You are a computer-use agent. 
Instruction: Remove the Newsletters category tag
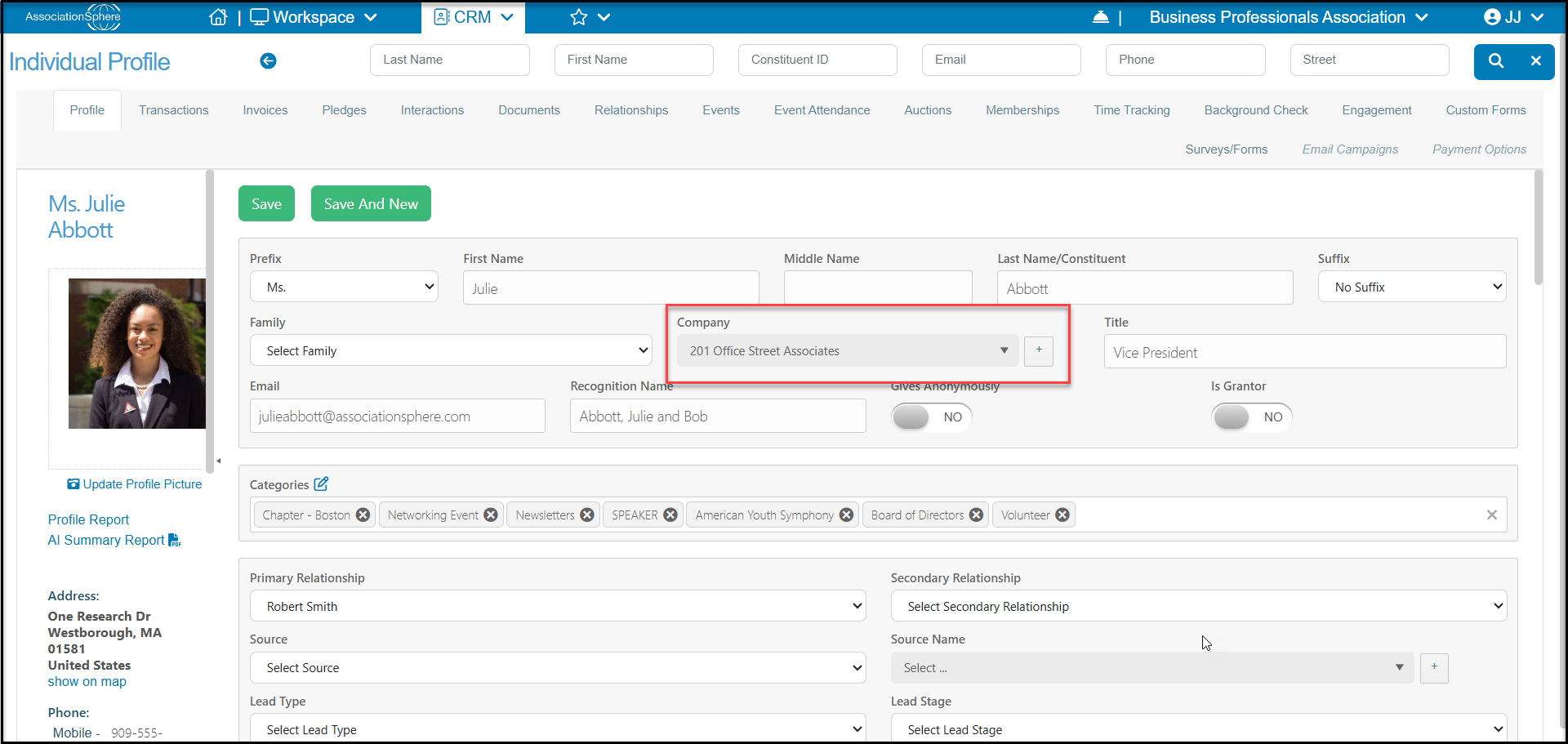587,515
